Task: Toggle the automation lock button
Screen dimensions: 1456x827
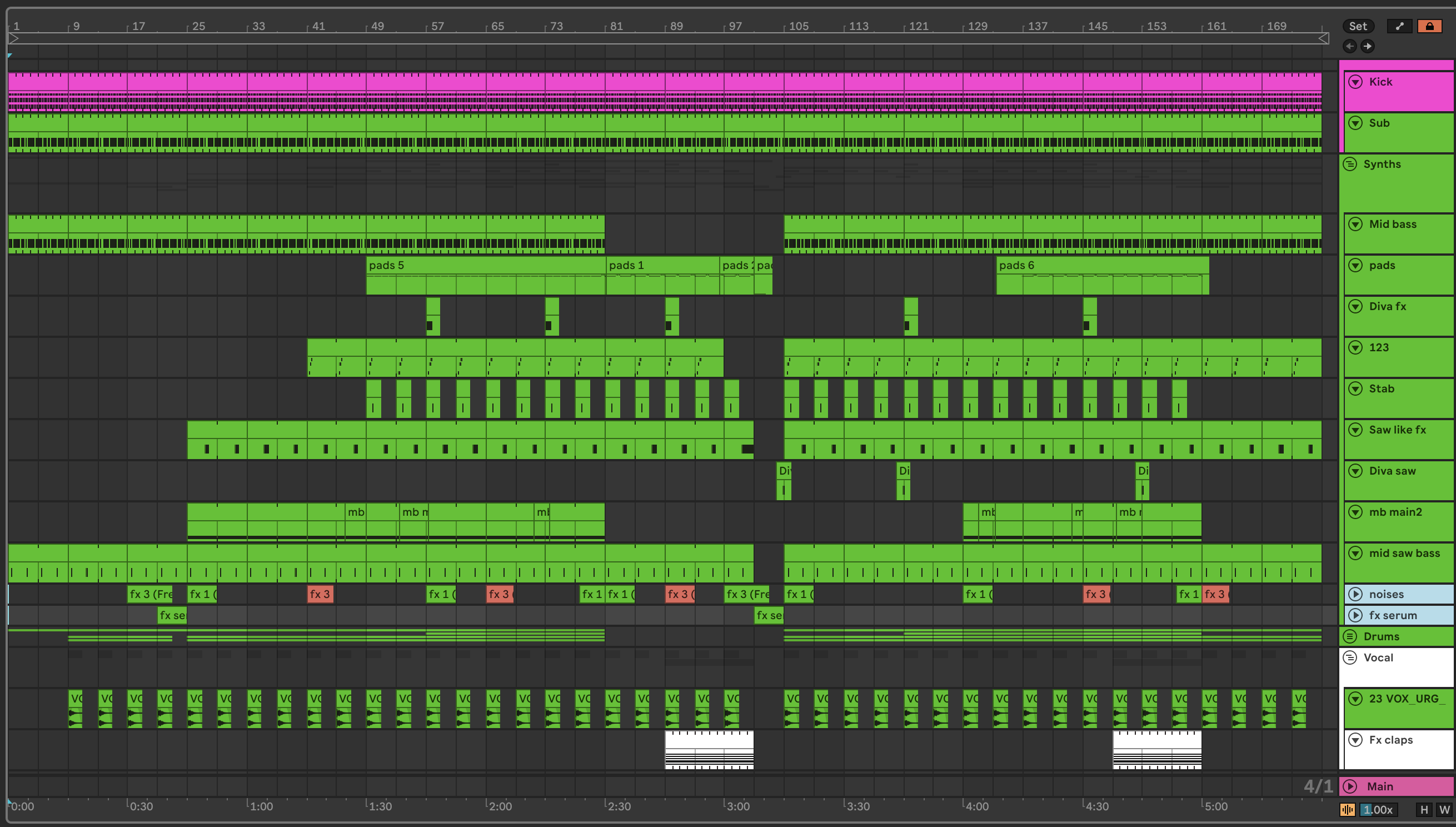Action: (1429, 26)
